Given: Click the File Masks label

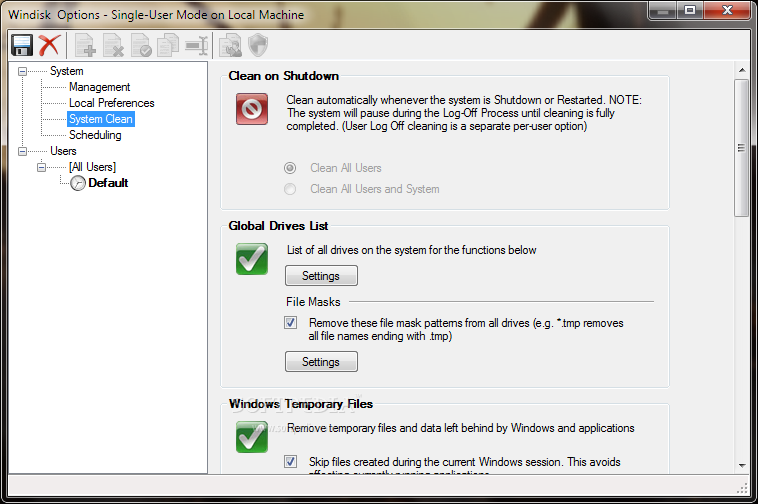Looking at the screenshot, I should 313,302.
